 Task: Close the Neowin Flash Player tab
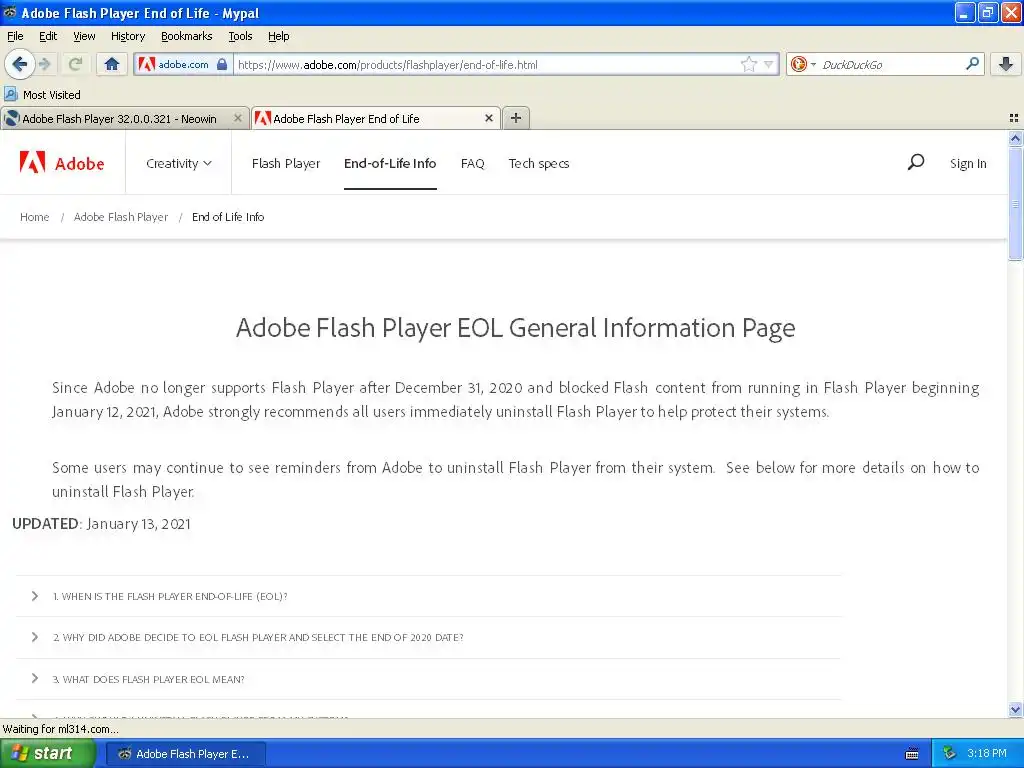[238, 118]
